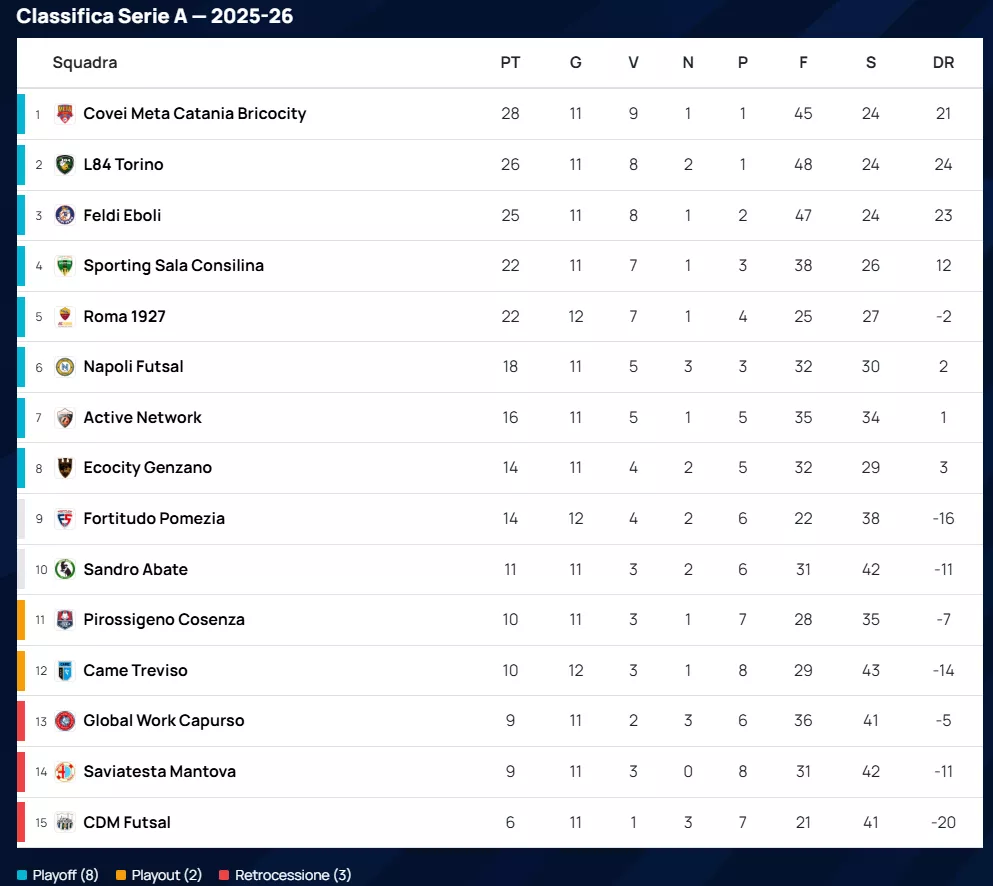Click the Squadra column header
Screen dimensions: 993x886
[85, 63]
